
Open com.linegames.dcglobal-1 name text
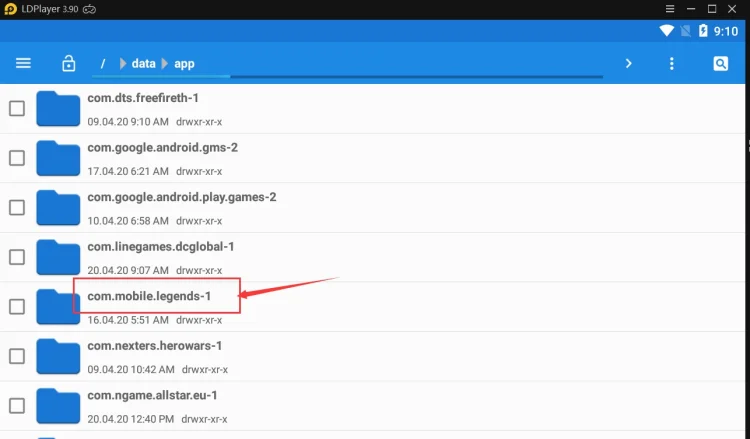(x=161, y=247)
